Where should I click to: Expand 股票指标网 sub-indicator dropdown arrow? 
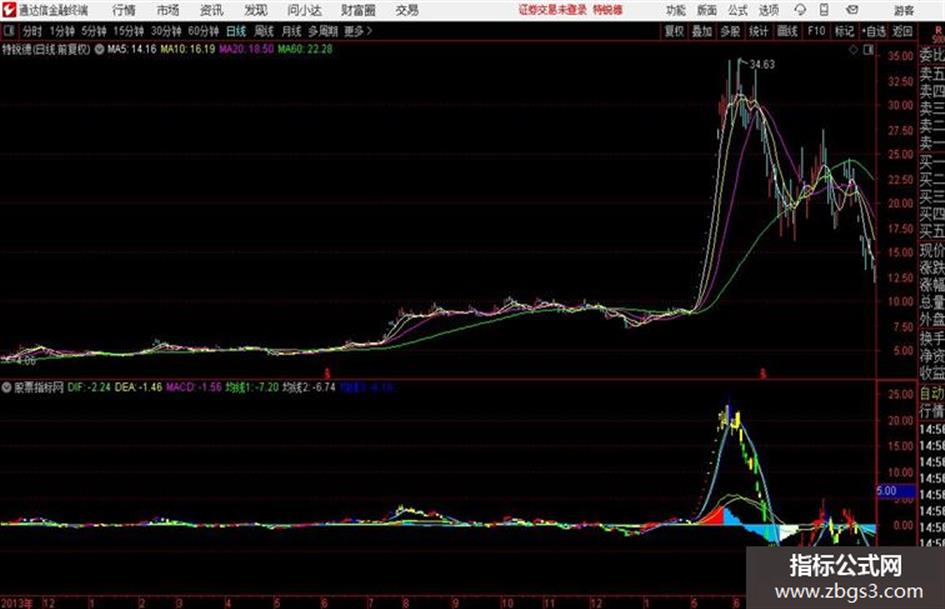[x=6, y=388]
